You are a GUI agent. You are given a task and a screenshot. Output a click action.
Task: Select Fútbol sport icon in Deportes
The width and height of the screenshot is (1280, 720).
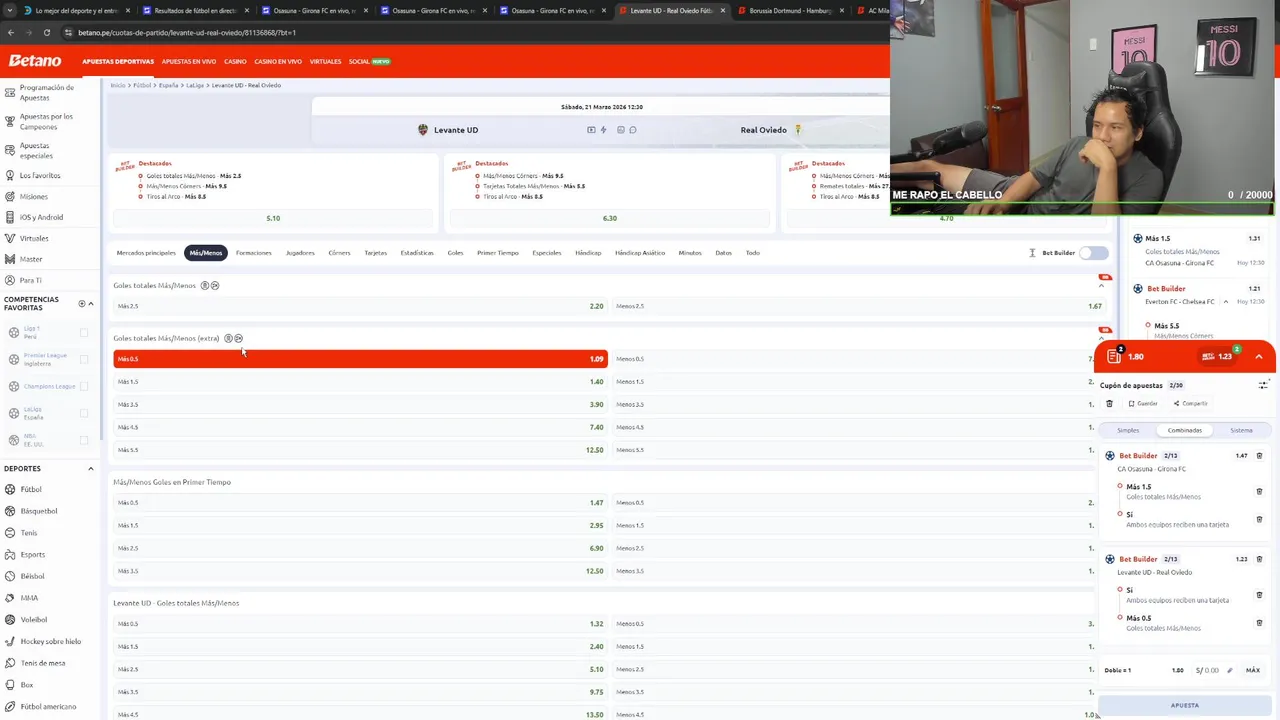10,489
